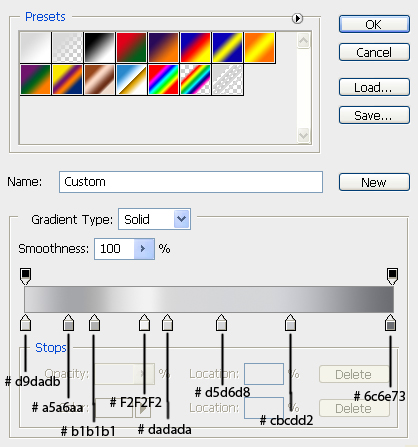Select the Blue, Red, Yellow gradient preset

click(x=195, y=47)
